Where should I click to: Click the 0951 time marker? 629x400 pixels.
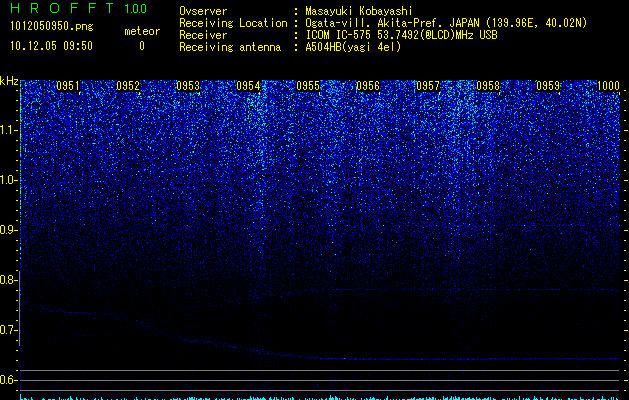point(68,86)
